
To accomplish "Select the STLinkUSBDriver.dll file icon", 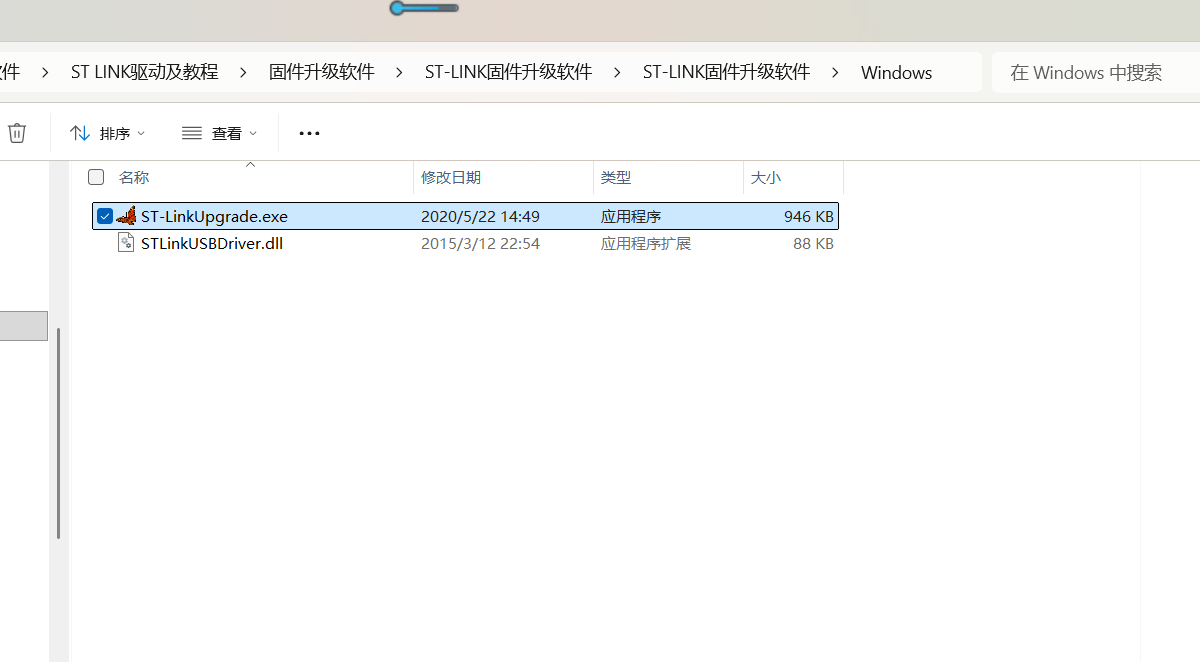I will 126,243.
